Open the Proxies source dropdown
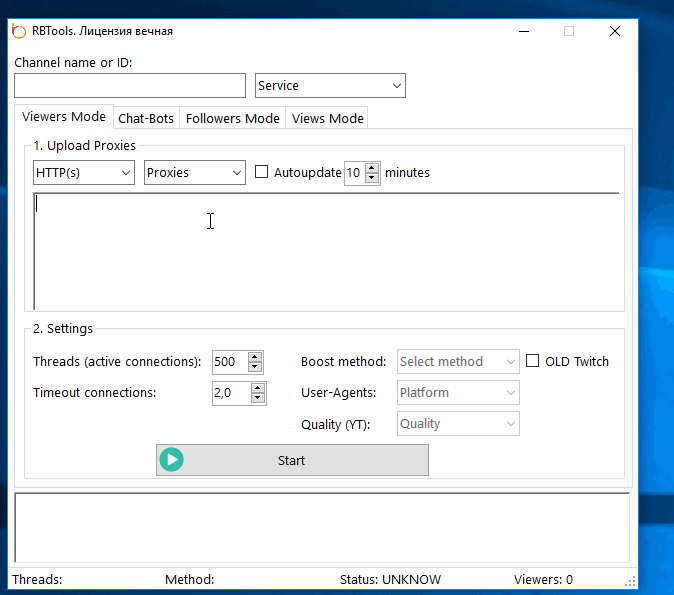This screenshot has height=595, width=674. pyautogui.click(x=195, y=173)
